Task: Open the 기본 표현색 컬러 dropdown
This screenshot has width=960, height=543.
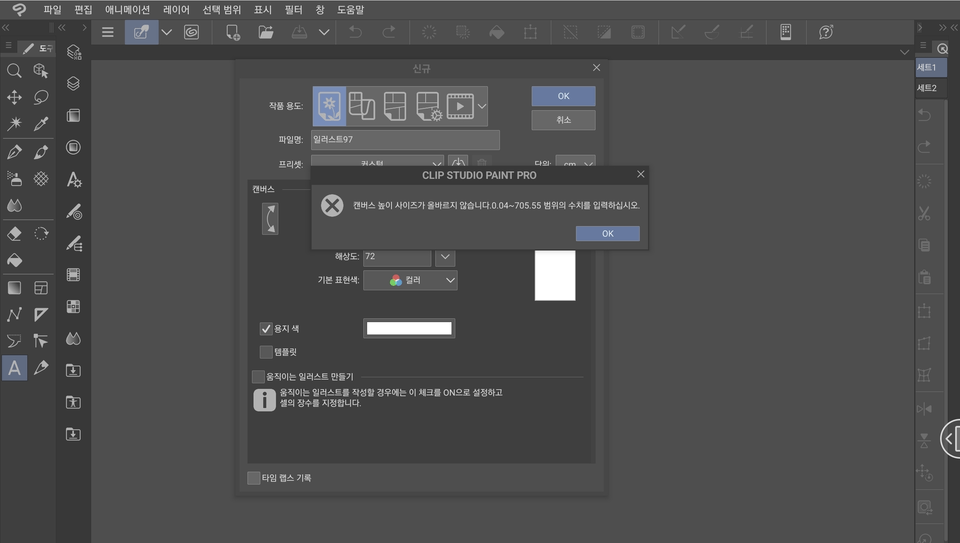Action: (410, 280)
